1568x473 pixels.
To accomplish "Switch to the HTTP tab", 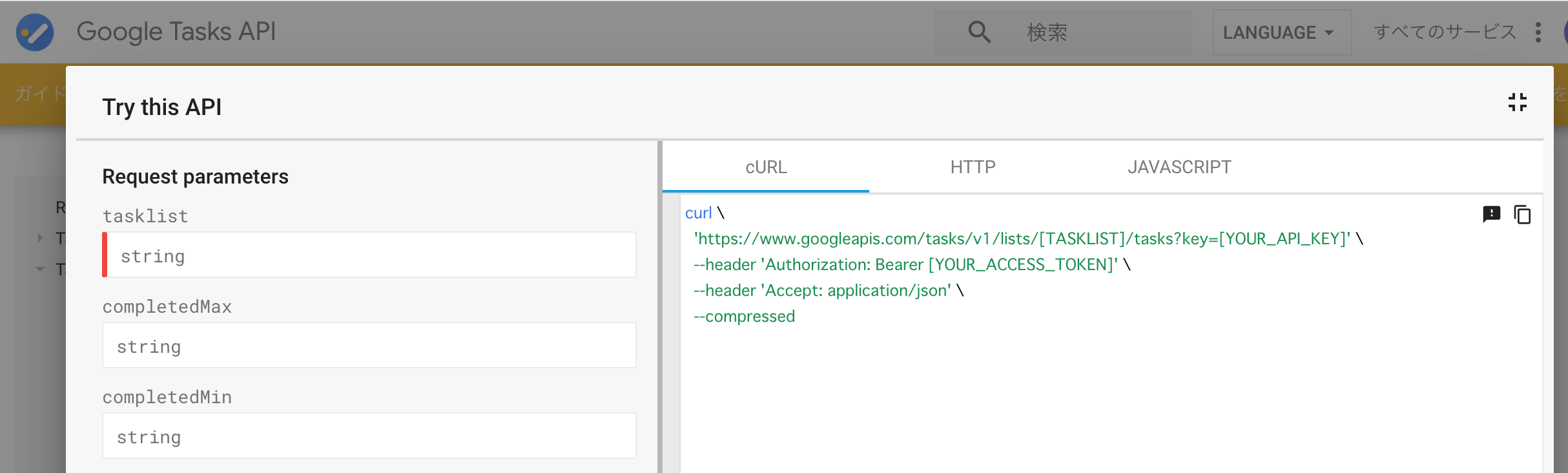I will click(x=973, y=167).
